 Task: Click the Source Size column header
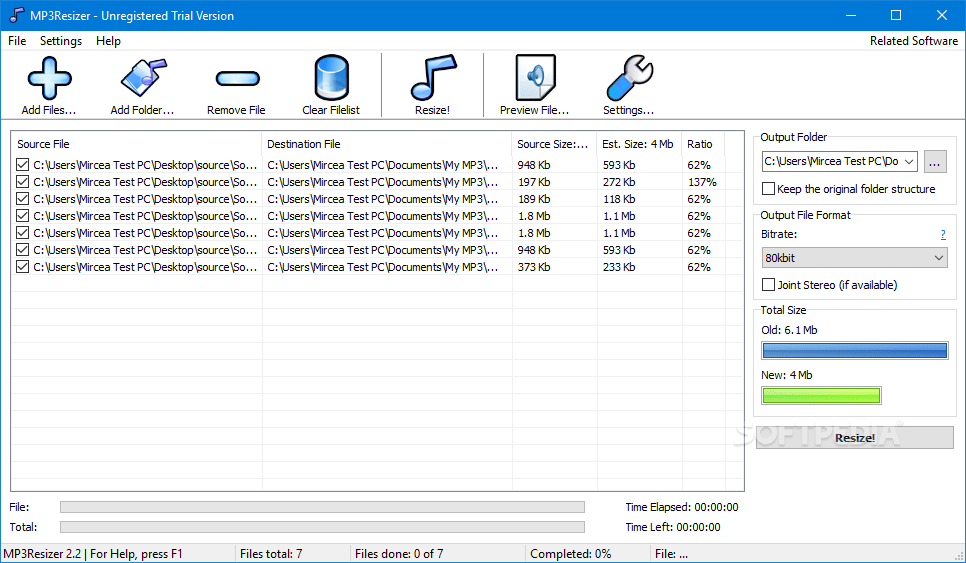pos(554,144)
